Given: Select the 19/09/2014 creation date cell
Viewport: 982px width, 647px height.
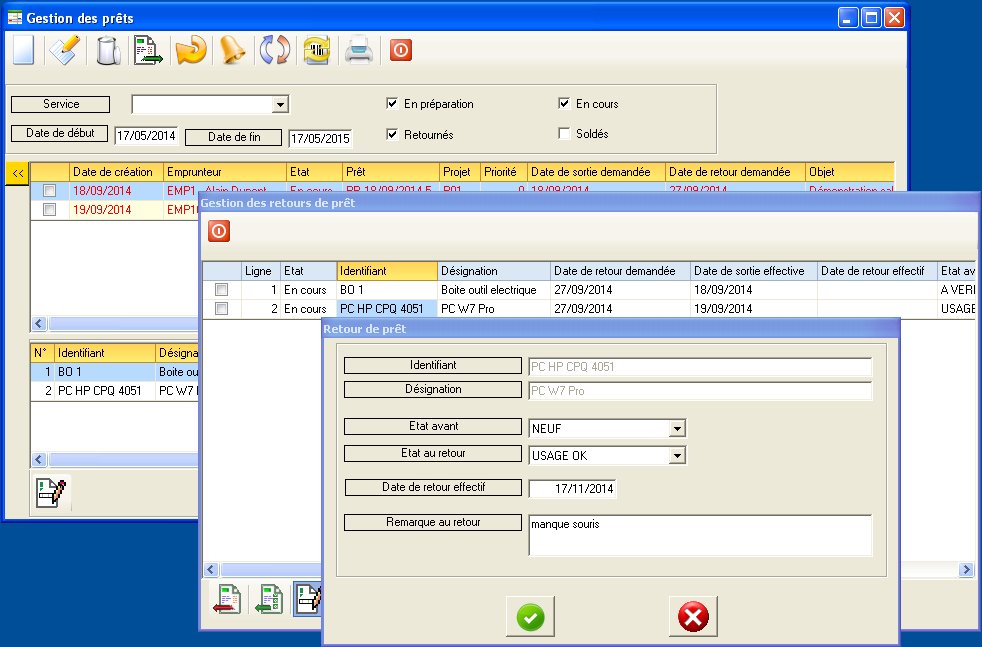Looking at the screenshot, I should click(x=116, y=209).
